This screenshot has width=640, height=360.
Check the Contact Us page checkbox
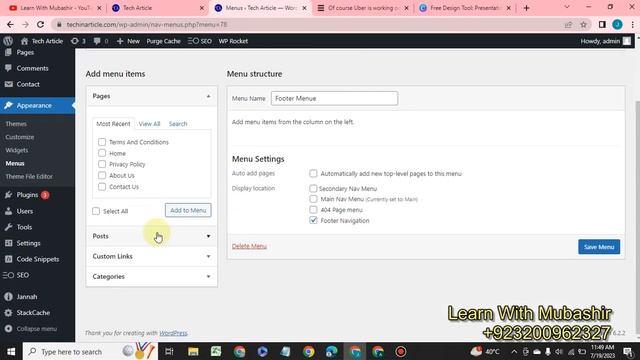[102, 187]
